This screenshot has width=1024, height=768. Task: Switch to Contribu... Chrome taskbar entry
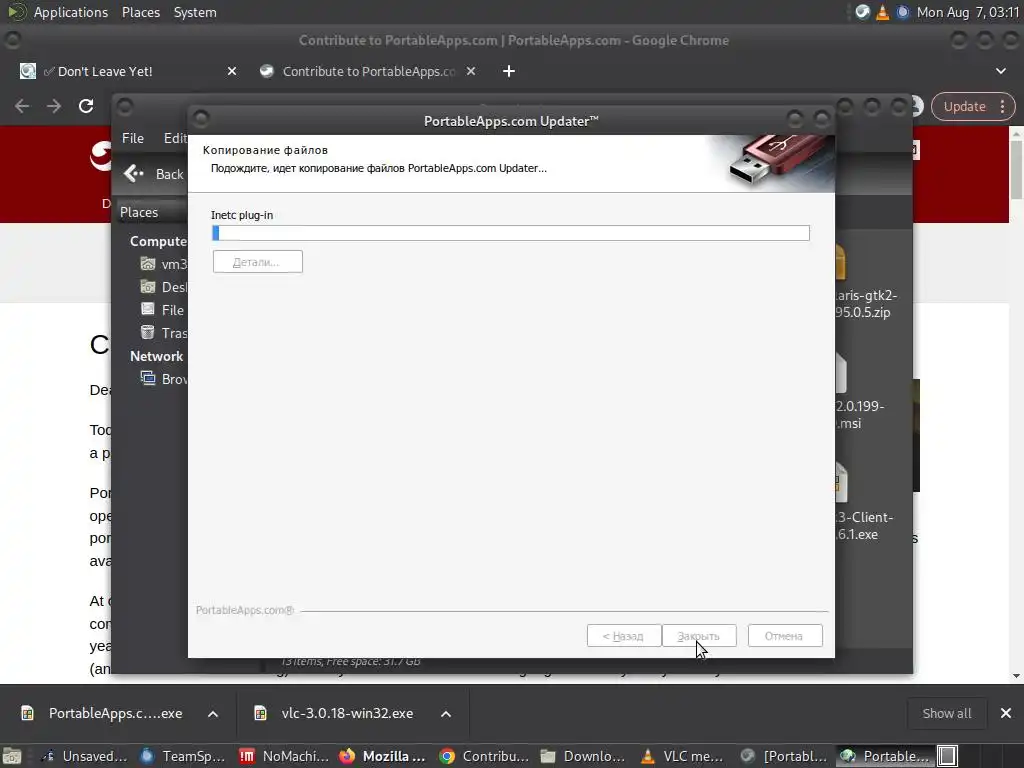coord(484,756)
